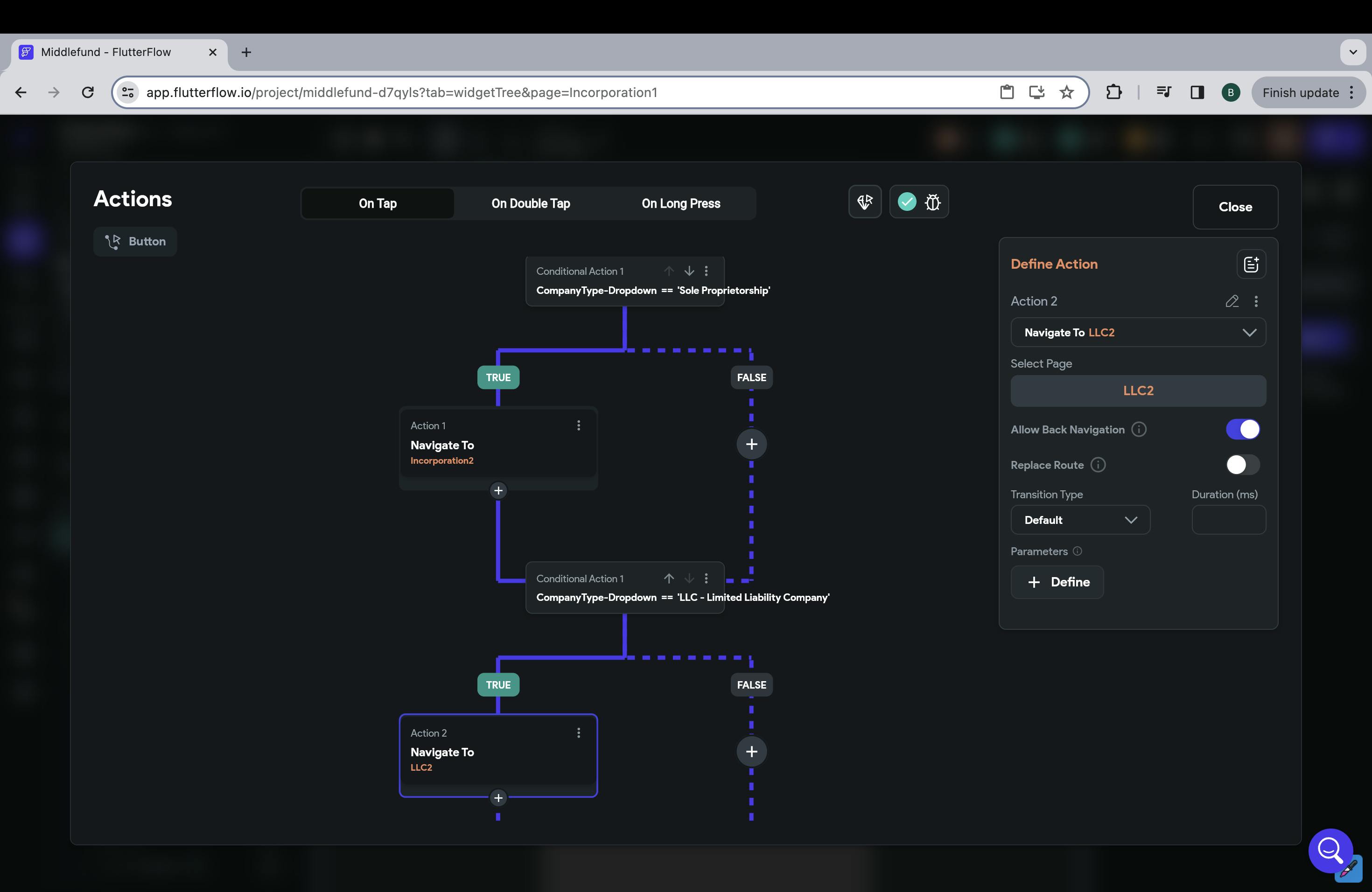Open the LLC Conditional Action options menu

706,578
